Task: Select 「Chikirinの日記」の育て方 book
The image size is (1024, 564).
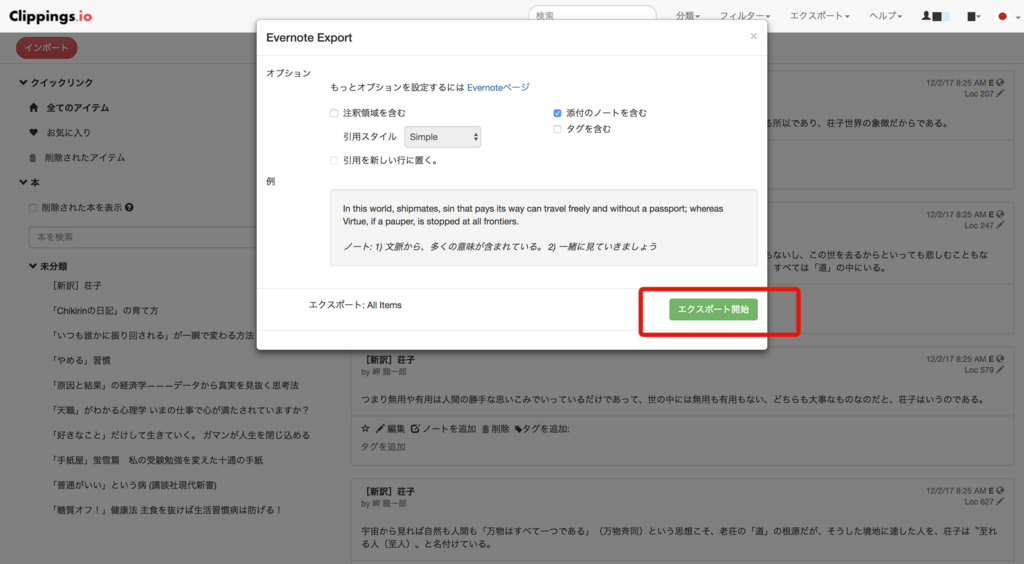Action: [104, 311]
